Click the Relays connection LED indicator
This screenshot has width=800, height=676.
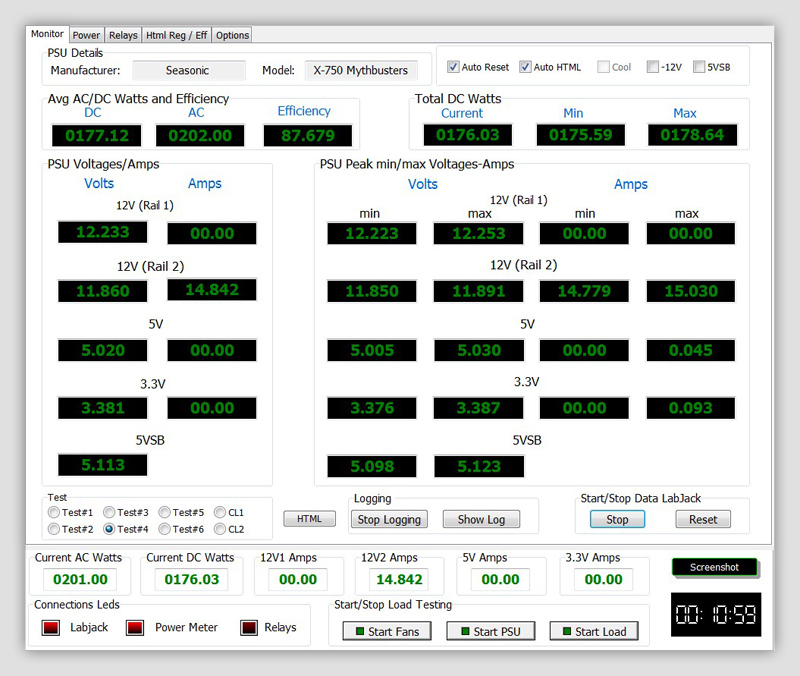(x=249, y=628)
